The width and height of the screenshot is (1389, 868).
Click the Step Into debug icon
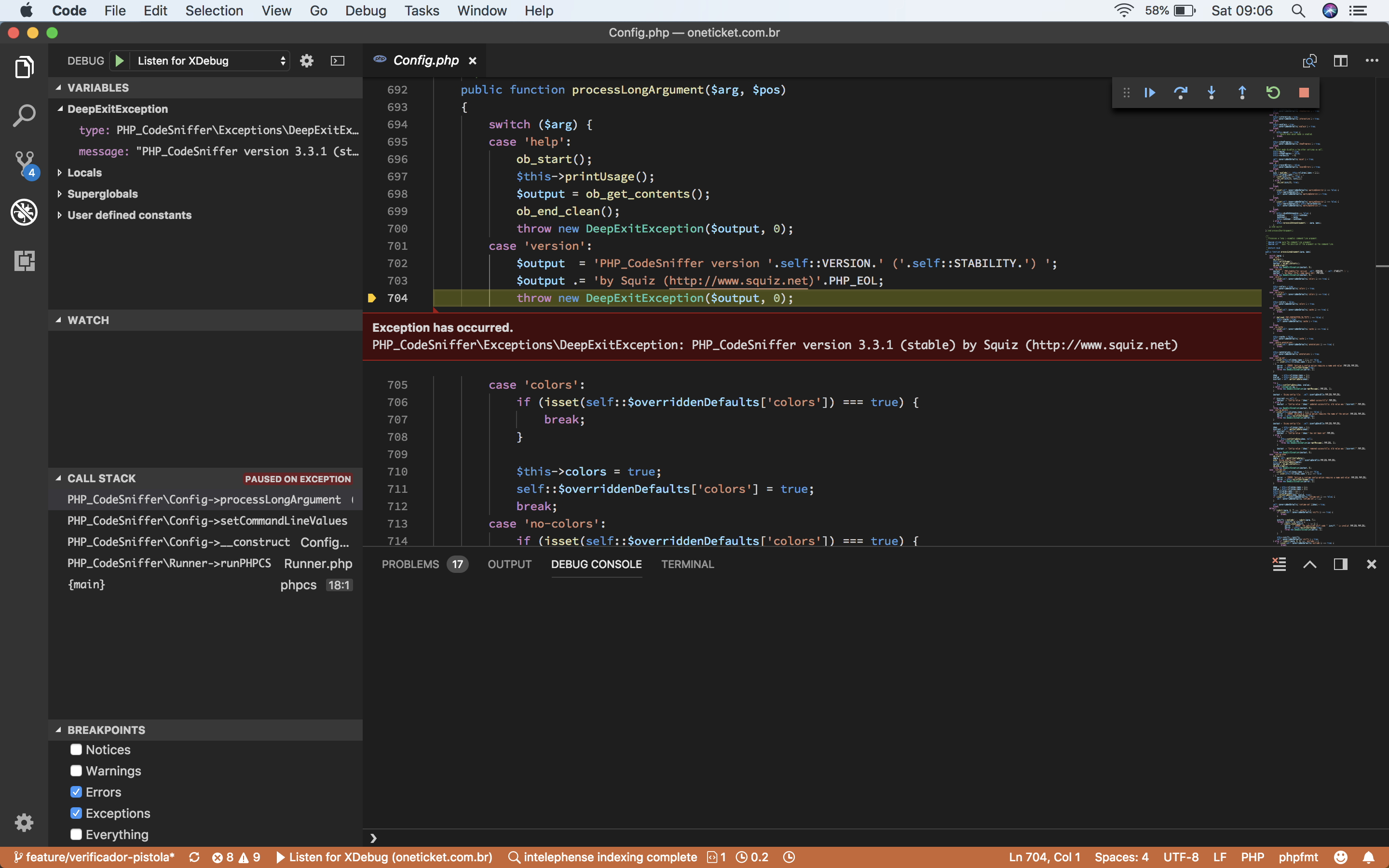coord(1211,93)
